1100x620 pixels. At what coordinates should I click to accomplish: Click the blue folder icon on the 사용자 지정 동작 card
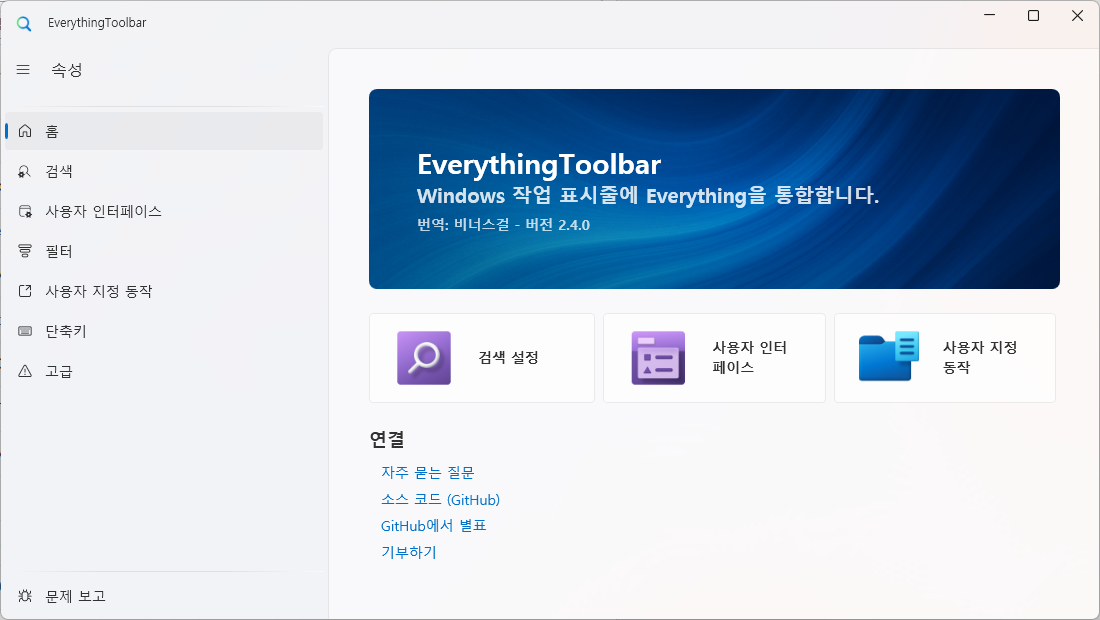[x=889, y=357]
